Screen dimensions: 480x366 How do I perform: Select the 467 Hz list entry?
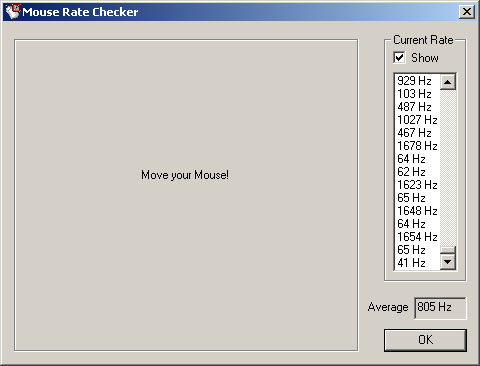click(x=418, y=133)
